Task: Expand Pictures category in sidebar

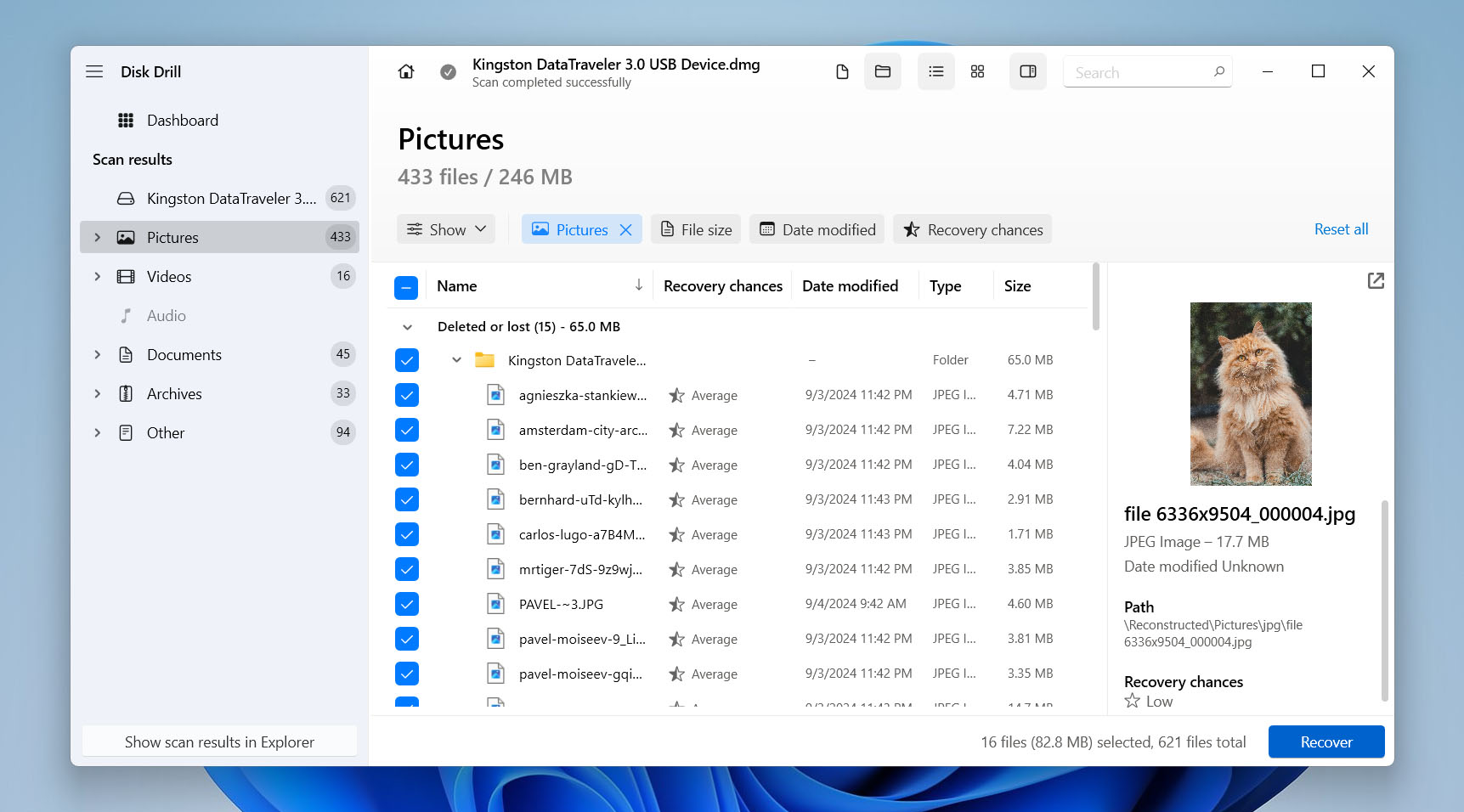Action: 97,238
